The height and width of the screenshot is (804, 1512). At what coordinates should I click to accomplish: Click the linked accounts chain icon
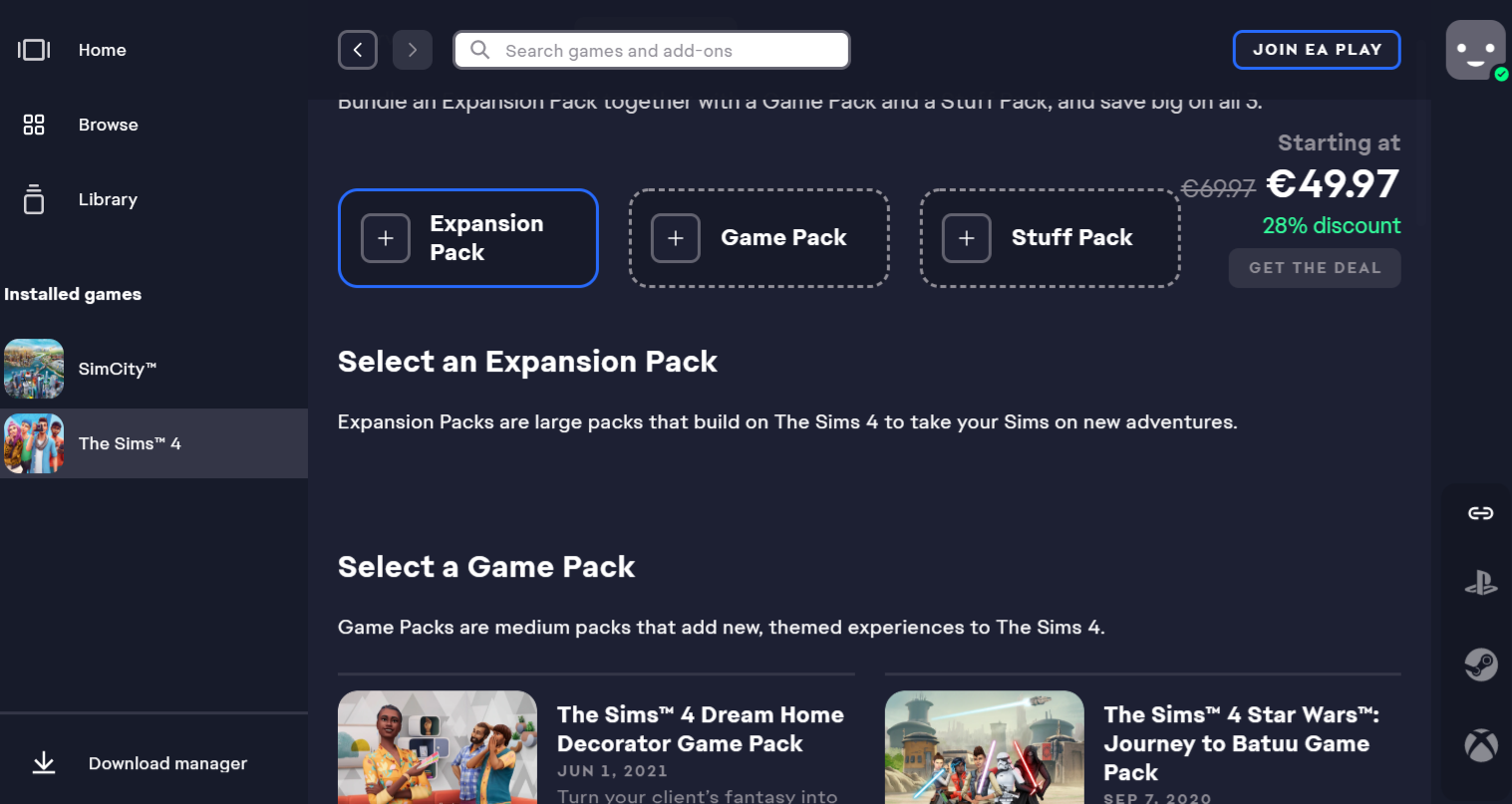point(1480,513)
